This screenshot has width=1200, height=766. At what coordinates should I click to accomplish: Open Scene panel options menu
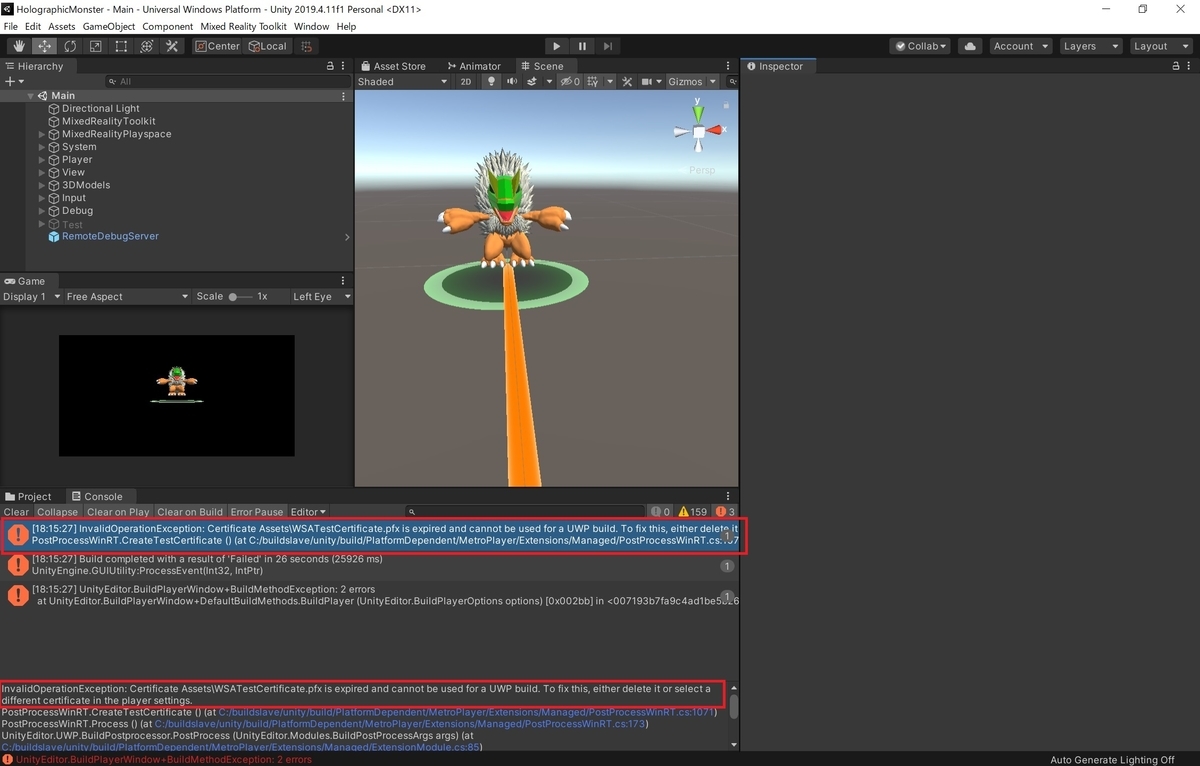[x=730, y=66]
